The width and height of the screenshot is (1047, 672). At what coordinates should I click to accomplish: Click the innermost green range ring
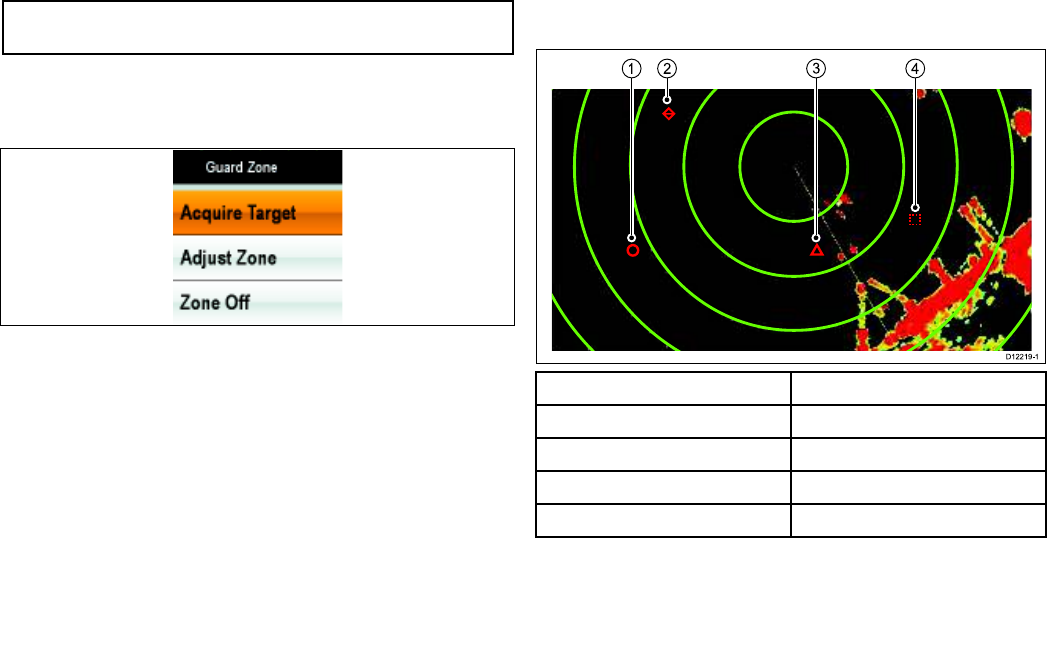[x=794, y=166]
